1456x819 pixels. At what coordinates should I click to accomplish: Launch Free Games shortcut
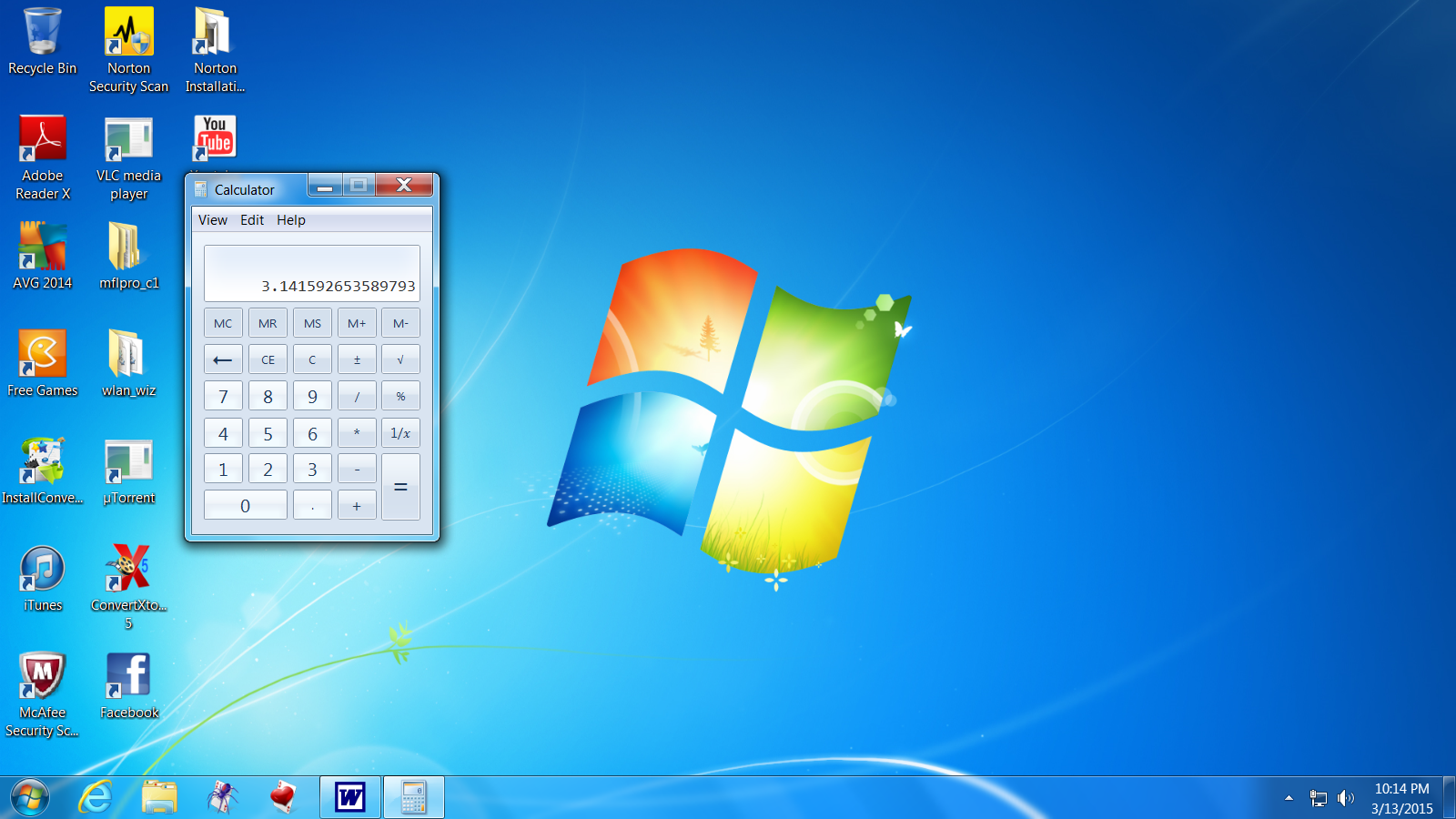42,363
